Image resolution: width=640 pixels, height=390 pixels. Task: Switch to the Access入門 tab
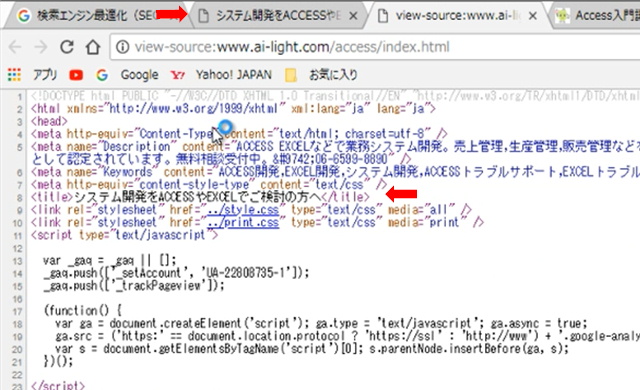(597, 16)
